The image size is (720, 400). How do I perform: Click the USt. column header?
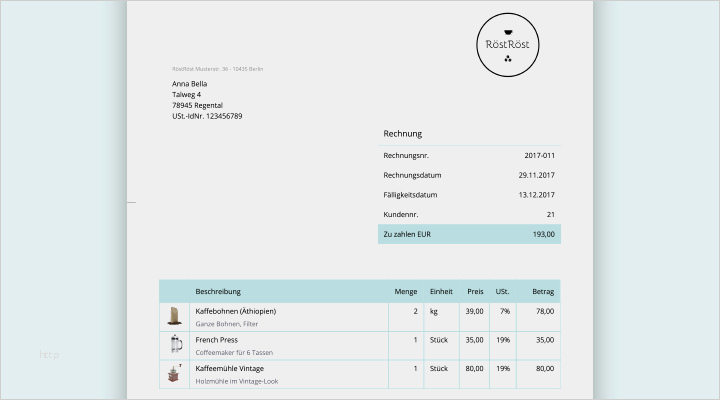(502, 291)
